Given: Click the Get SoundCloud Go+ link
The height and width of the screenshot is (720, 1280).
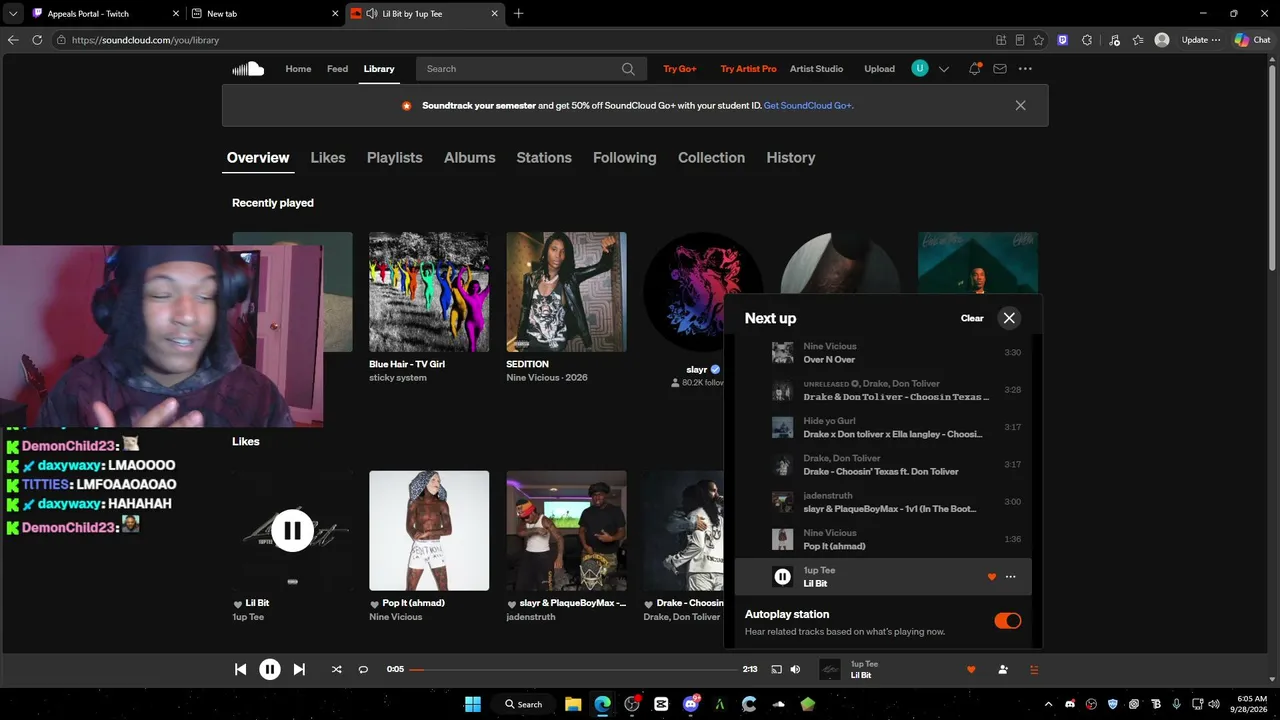Looking at the screenshot, I should tap(808, 105).
